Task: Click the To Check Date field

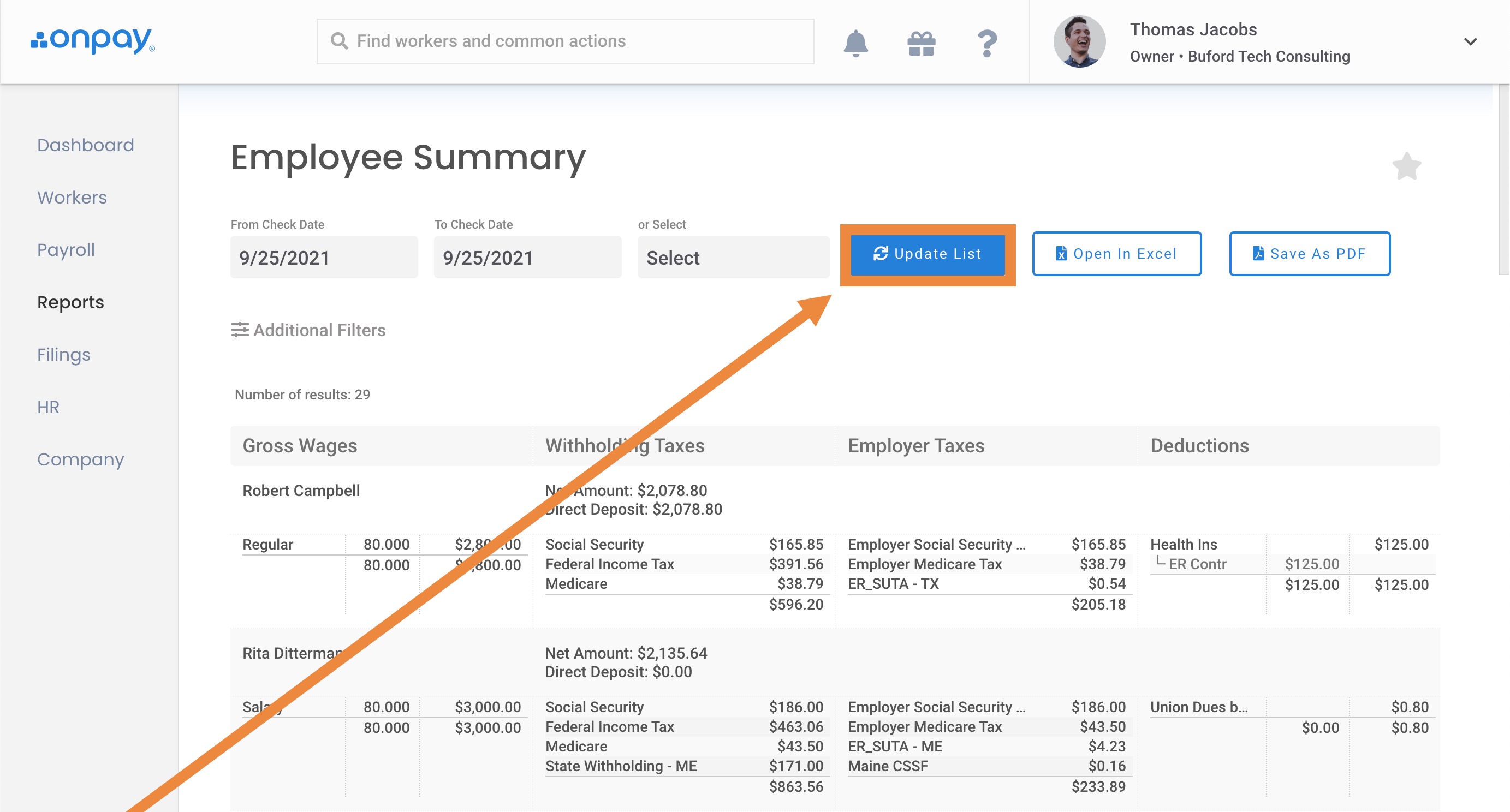Action: click(527, 257)
